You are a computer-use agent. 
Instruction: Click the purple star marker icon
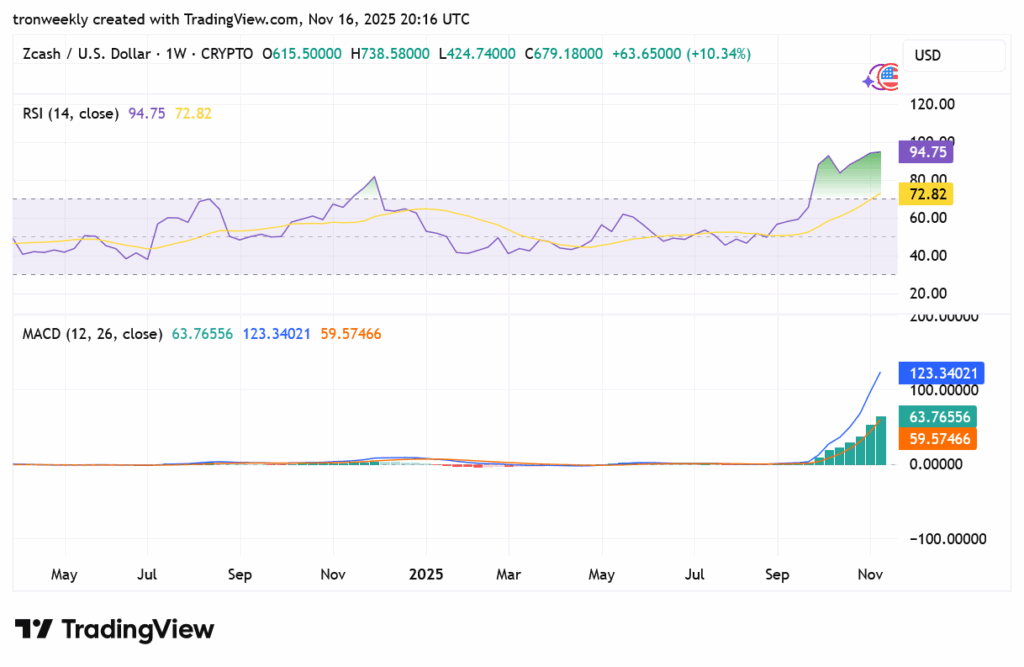point(869,81)
